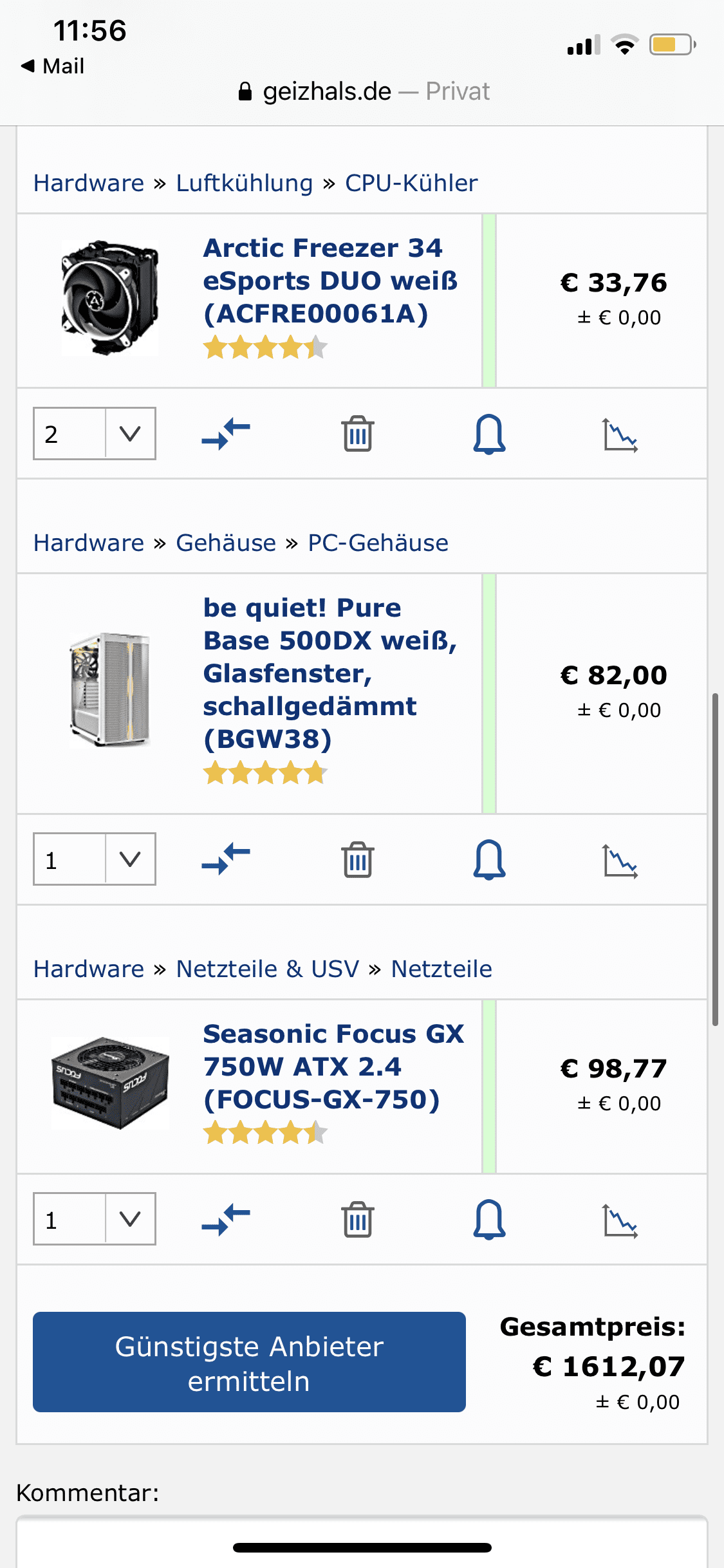Remove the be quiet! Pure Base 500DX case
The height and width of the screenshot is (1568, 724).
[357, 859]
